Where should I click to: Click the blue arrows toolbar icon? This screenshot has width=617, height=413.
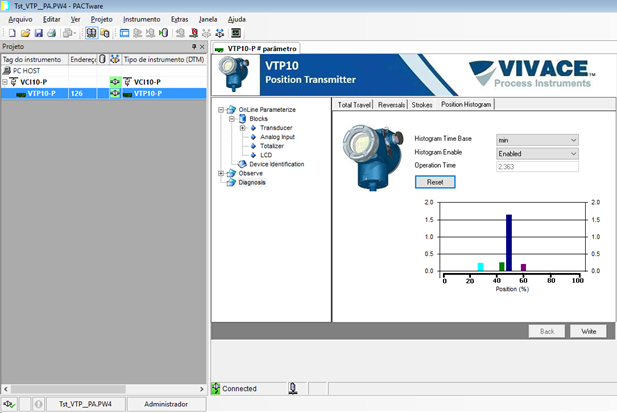(x=220, y=33)
